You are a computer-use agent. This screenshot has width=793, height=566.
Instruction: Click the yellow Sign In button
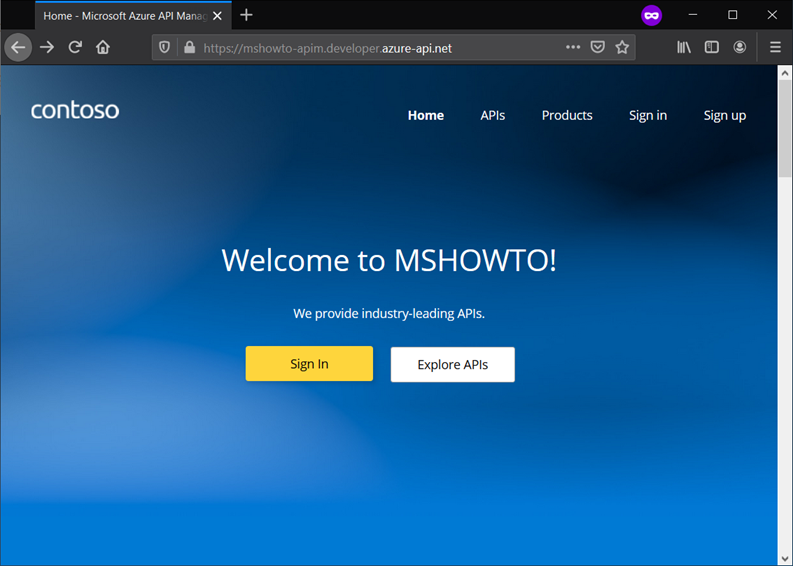(310, 364)
